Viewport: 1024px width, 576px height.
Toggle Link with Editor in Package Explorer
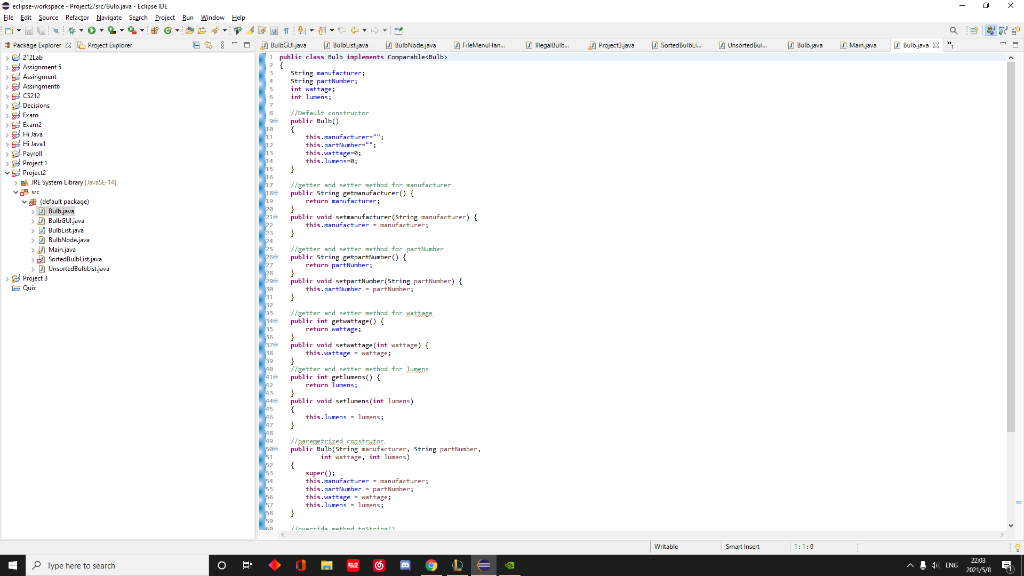point(208,44)
